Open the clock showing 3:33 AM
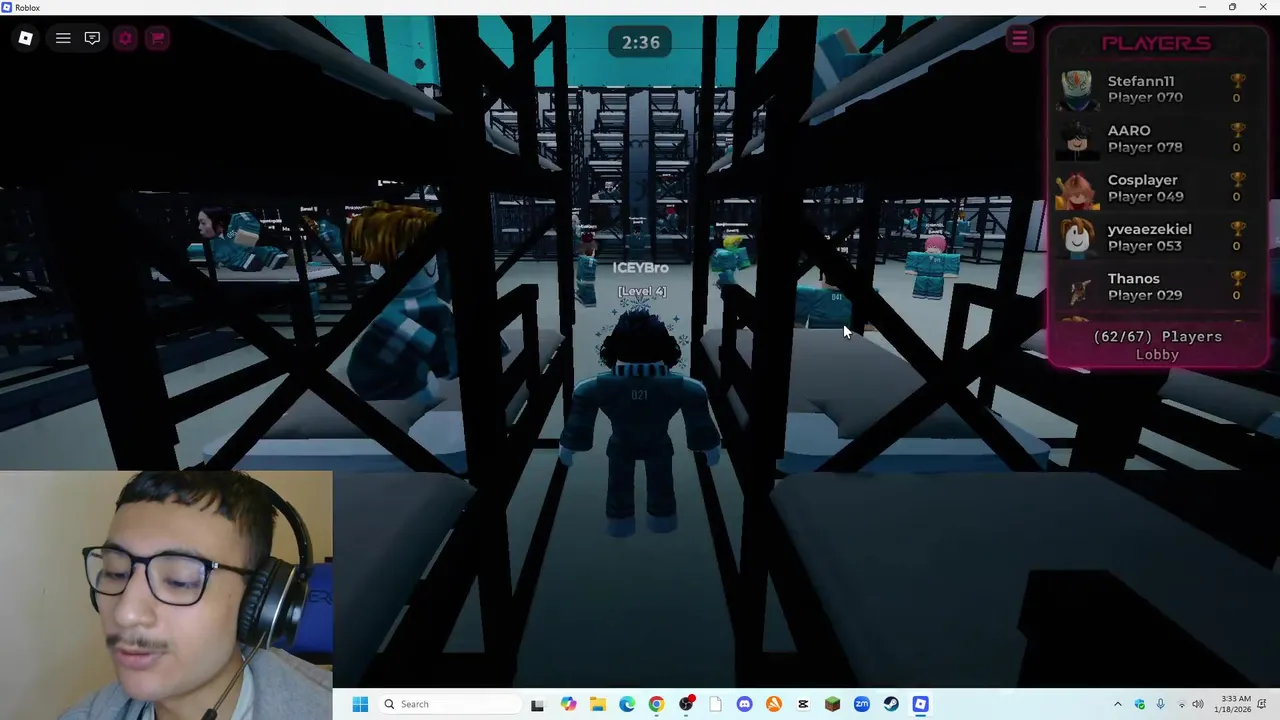 point(1235,704)
